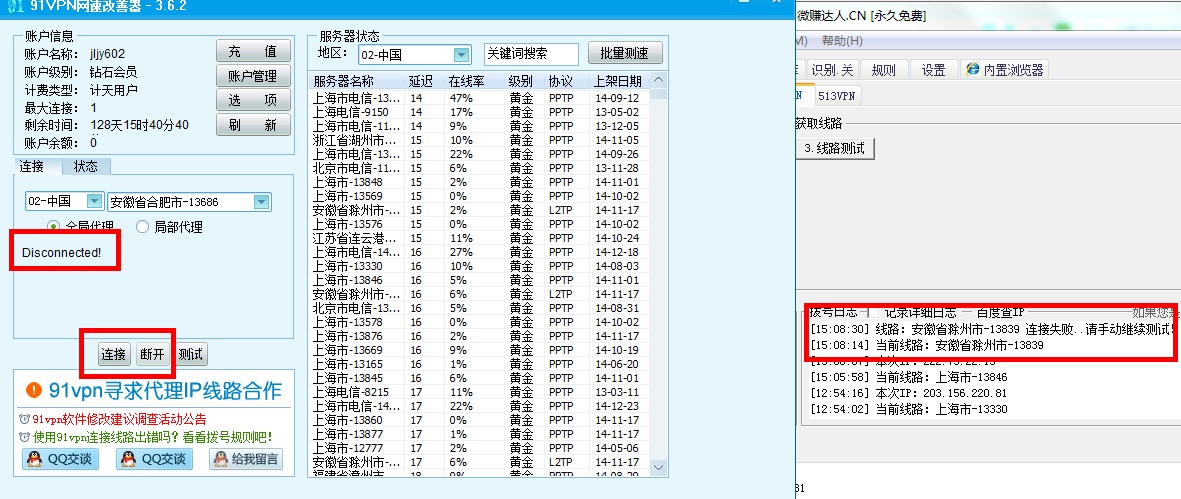Open the 规则 tab in right window
This screenshot has width=1181, height=499.
pos(883,71)
